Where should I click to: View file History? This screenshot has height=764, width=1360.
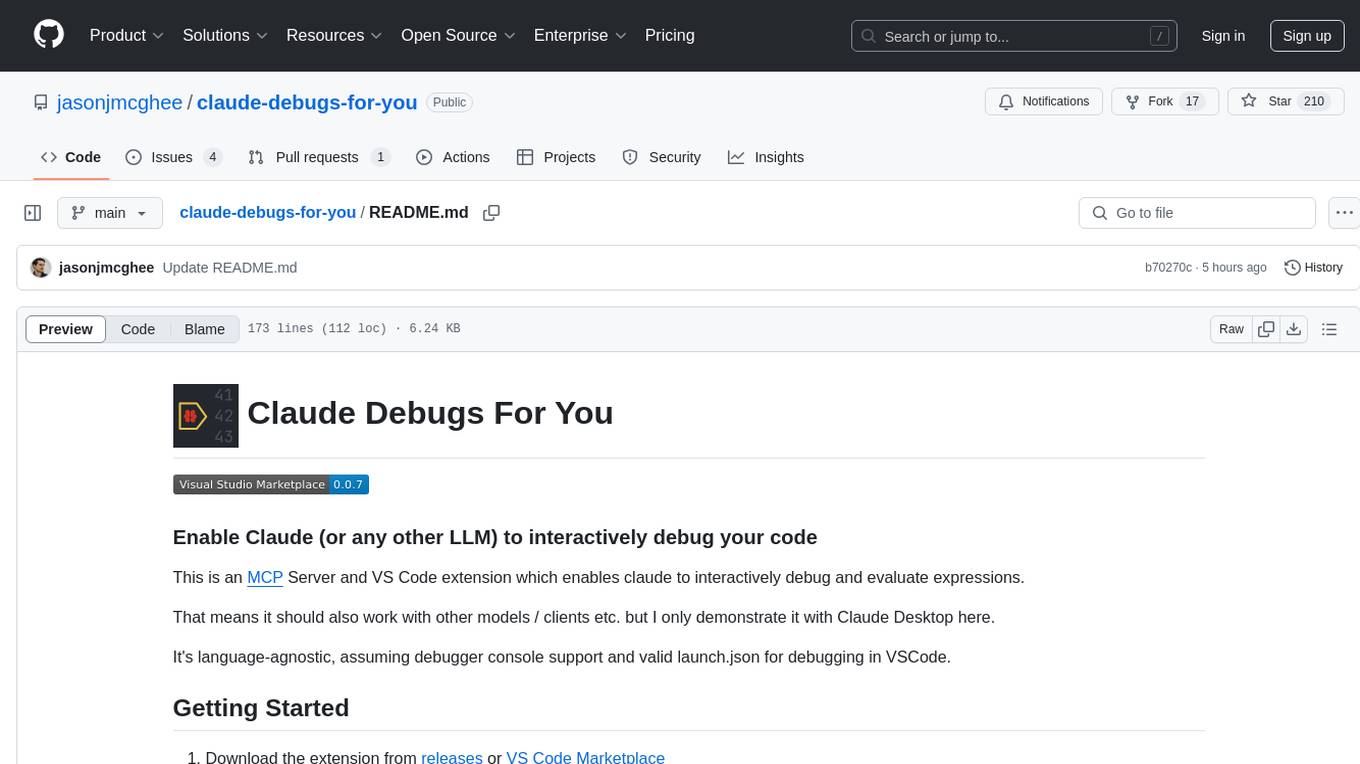1313,267
